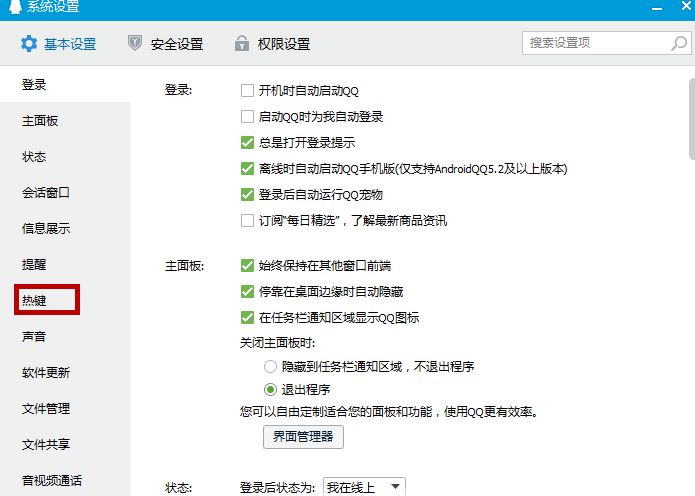Select the 退出程序 radio button
This screenshot has height=496, width=695.
270,390
